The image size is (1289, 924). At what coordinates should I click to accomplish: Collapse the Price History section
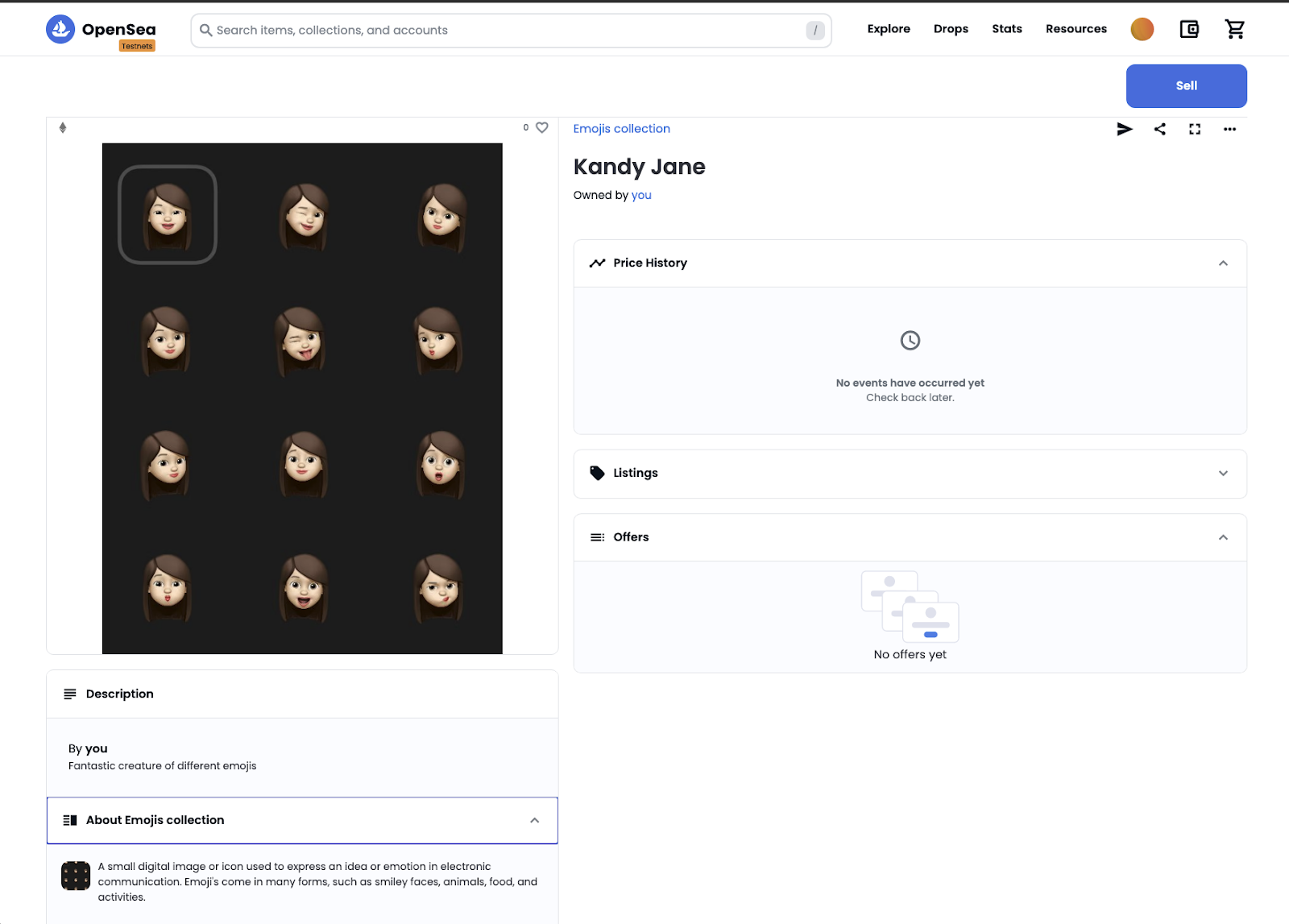[x=1223, y=263]
